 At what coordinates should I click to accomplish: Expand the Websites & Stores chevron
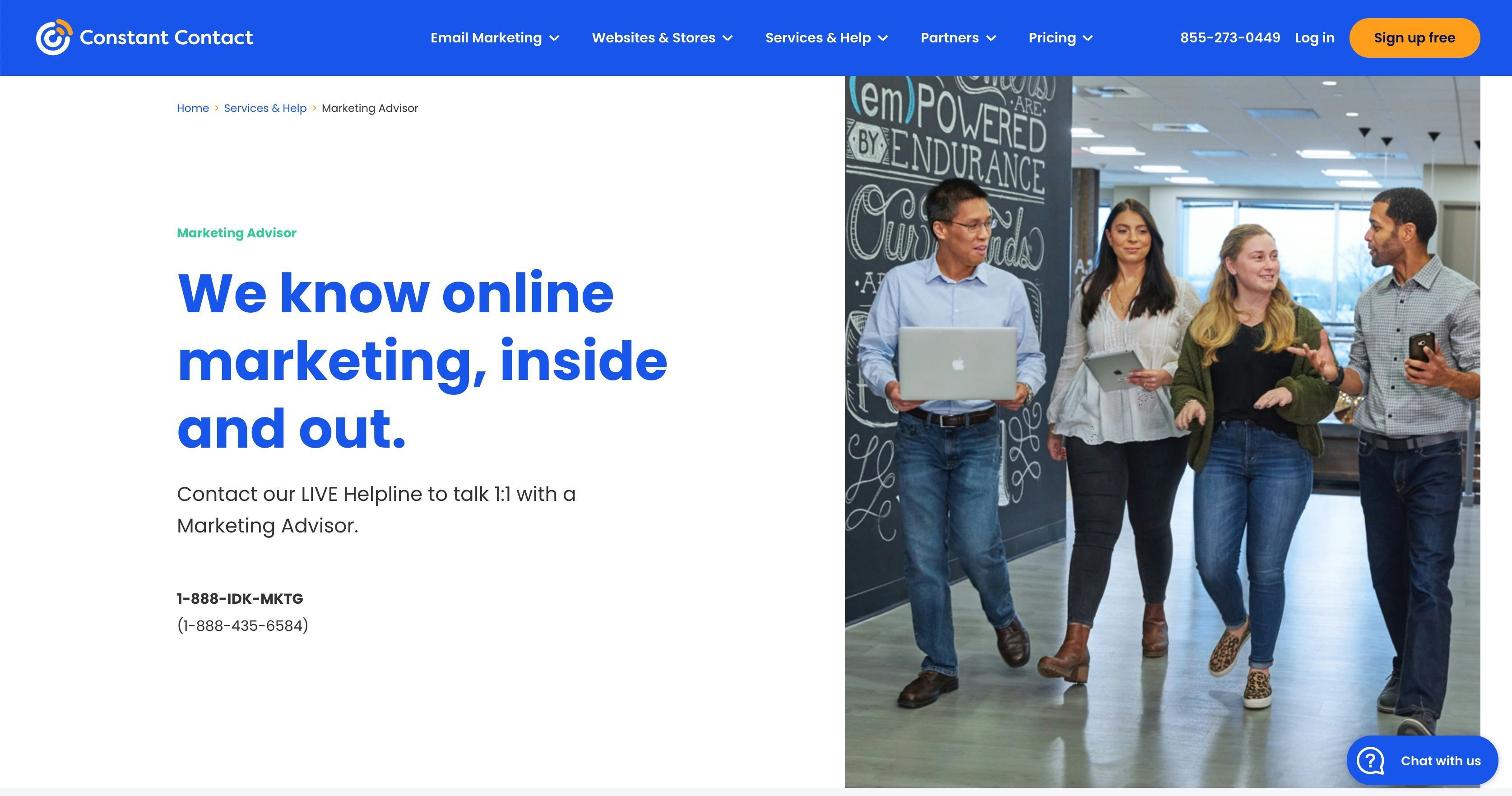coord(728,38)
